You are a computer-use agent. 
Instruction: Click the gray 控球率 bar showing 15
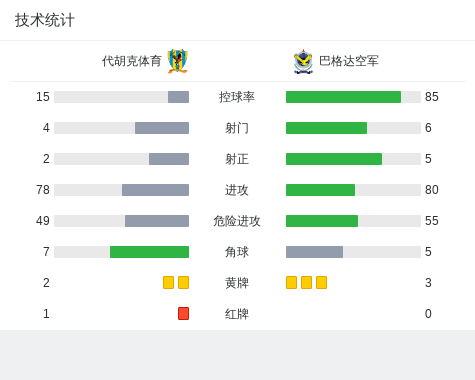tap(178, 97)
